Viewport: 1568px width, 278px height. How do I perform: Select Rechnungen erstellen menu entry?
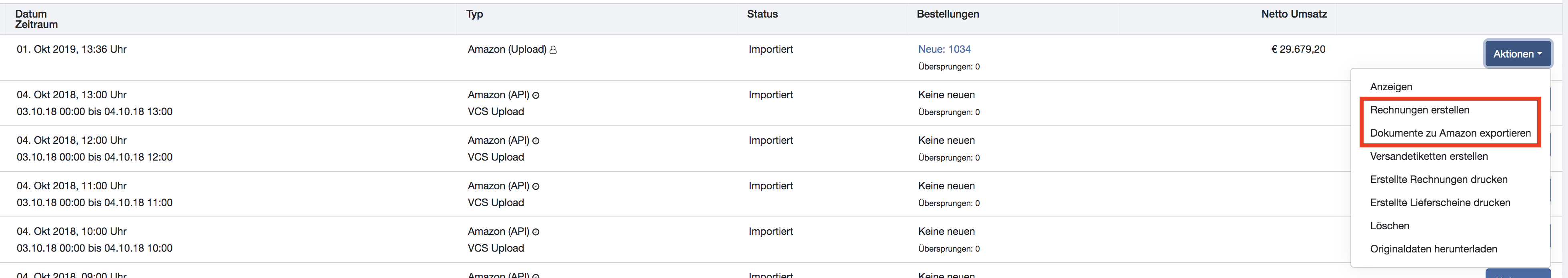(x=1420, y=110)
